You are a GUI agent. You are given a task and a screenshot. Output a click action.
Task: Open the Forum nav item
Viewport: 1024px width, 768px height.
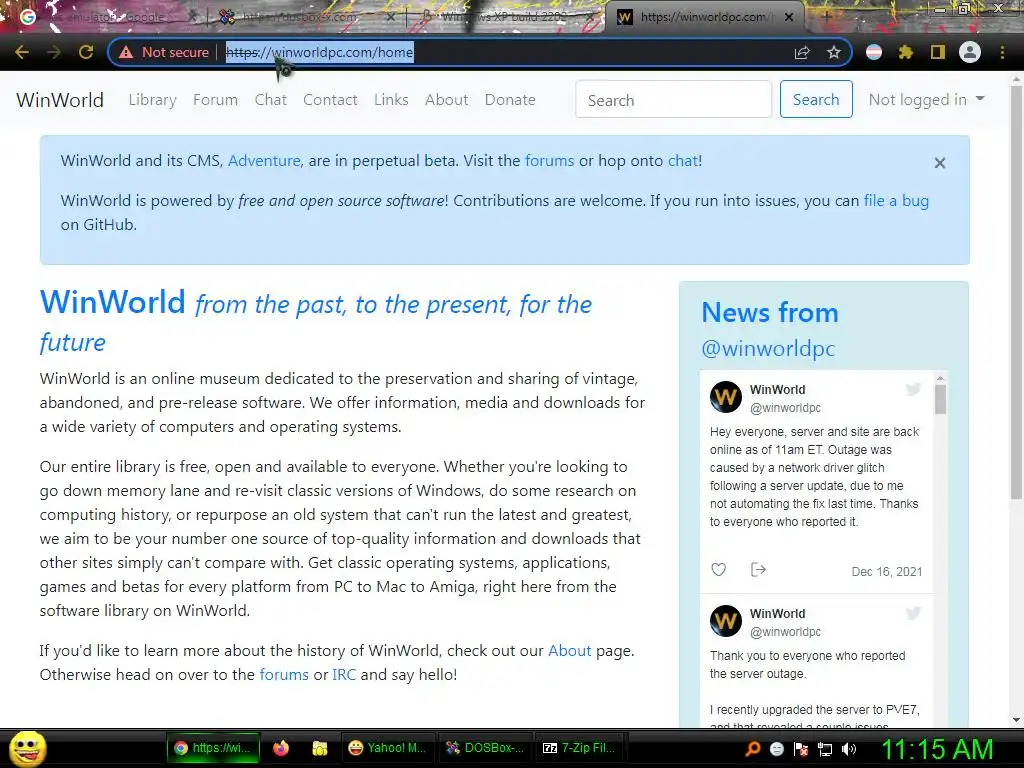tap(216, 99)
